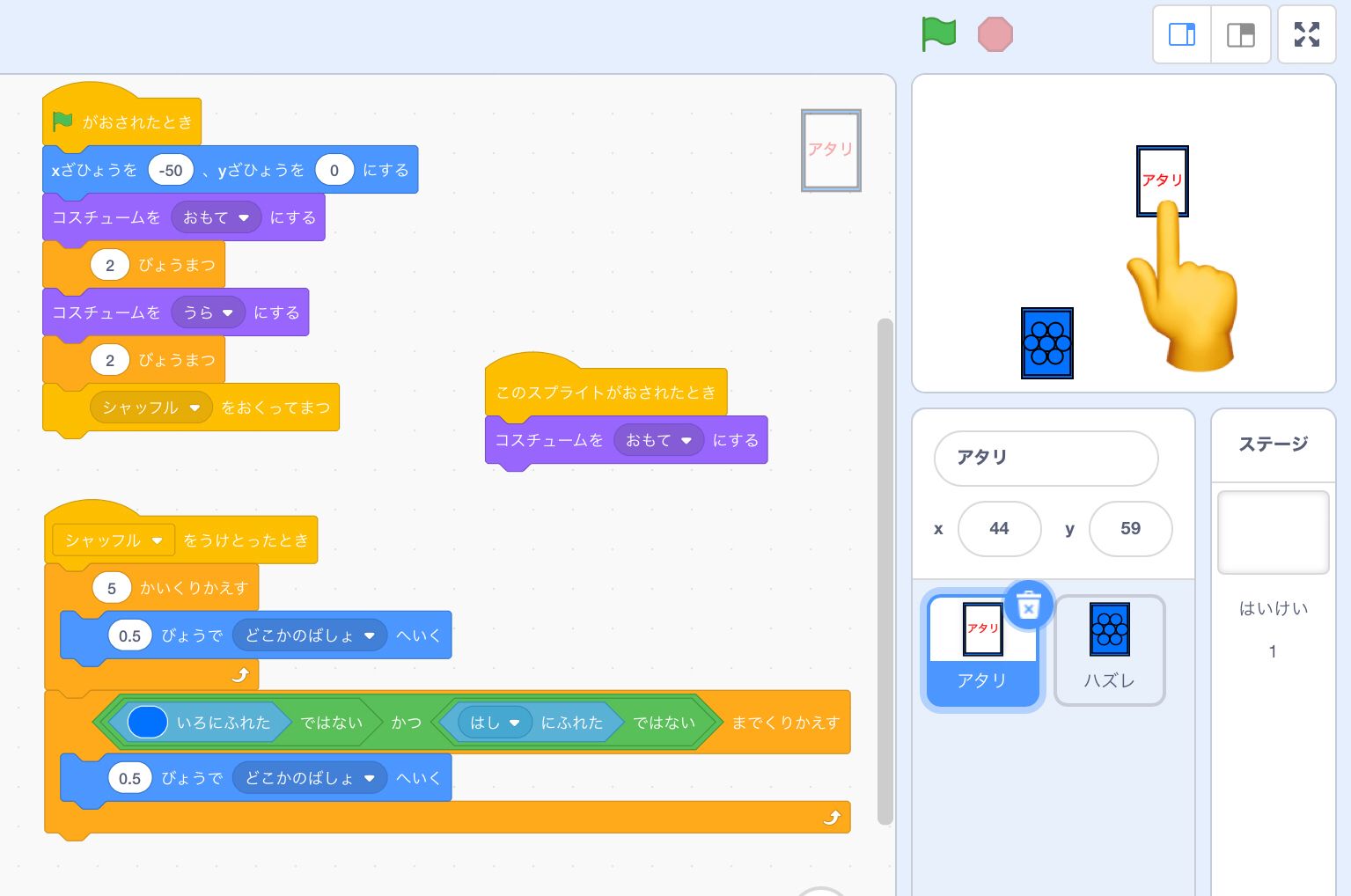
Task: Open the うら costume dropdown
Action: coord(208,312)
